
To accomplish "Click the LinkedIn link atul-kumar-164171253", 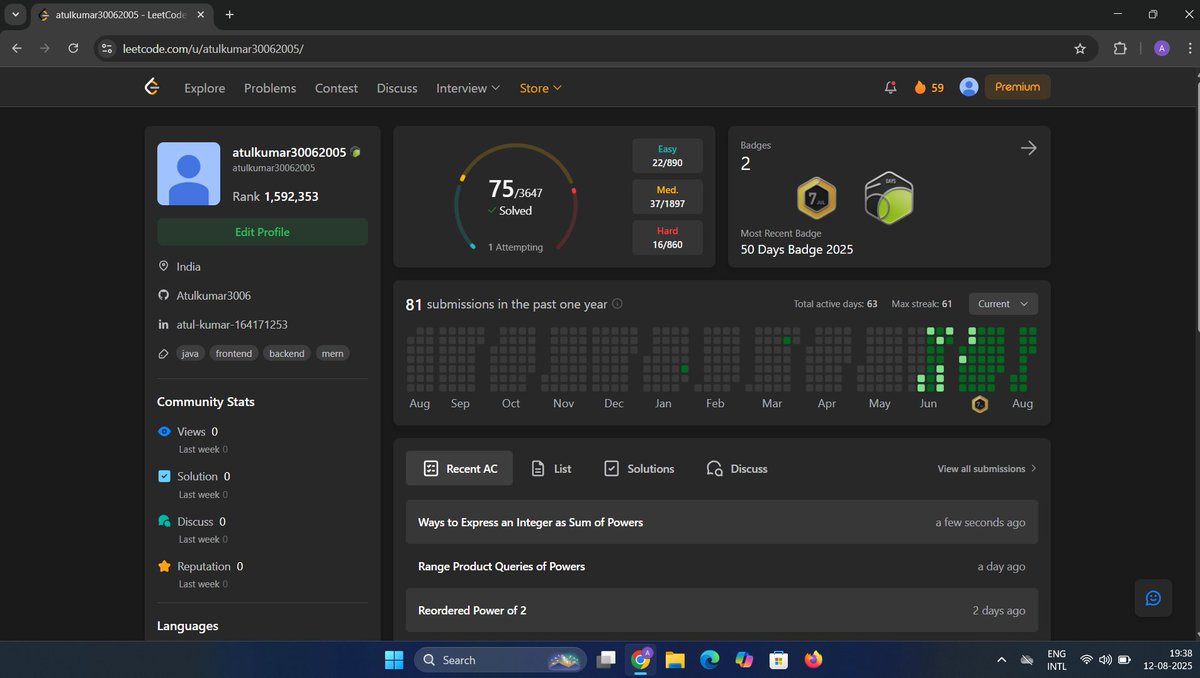I will (x=232, y=325).
